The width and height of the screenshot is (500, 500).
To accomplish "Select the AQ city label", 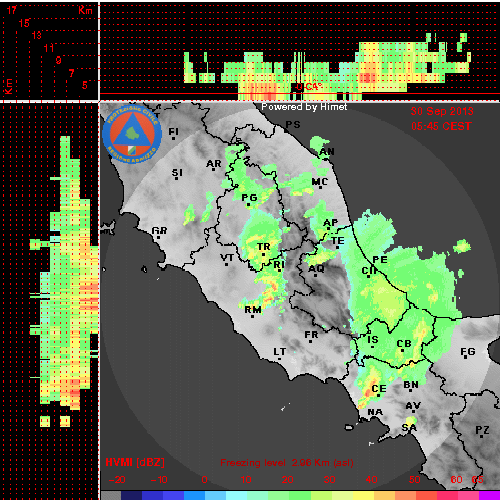I will pyautogui.click(x=316, y=269).
